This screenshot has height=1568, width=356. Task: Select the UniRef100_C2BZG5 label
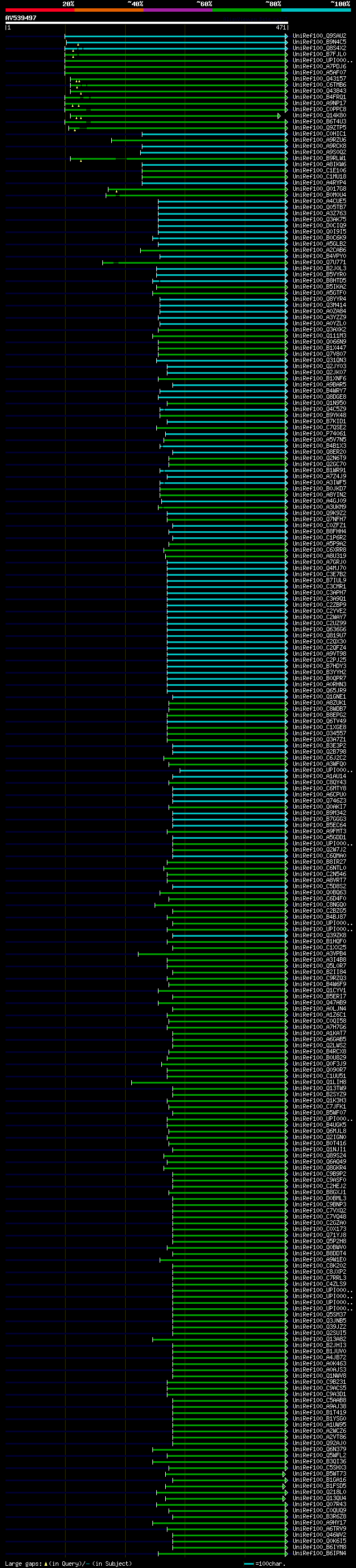(x=319, y=911)
